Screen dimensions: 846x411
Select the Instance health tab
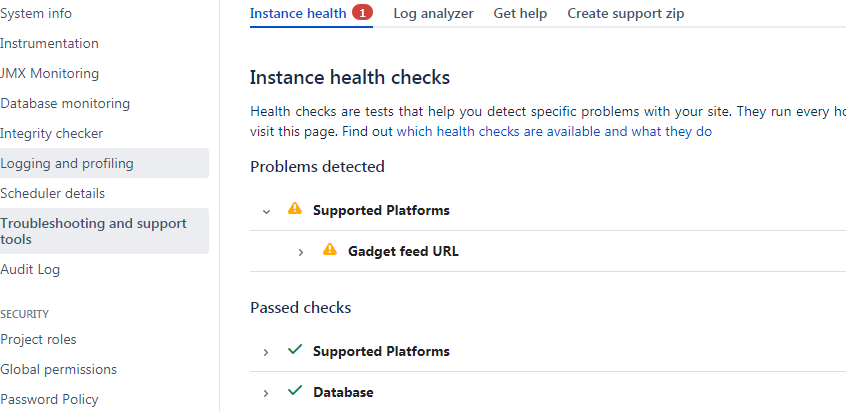point(298,13)
